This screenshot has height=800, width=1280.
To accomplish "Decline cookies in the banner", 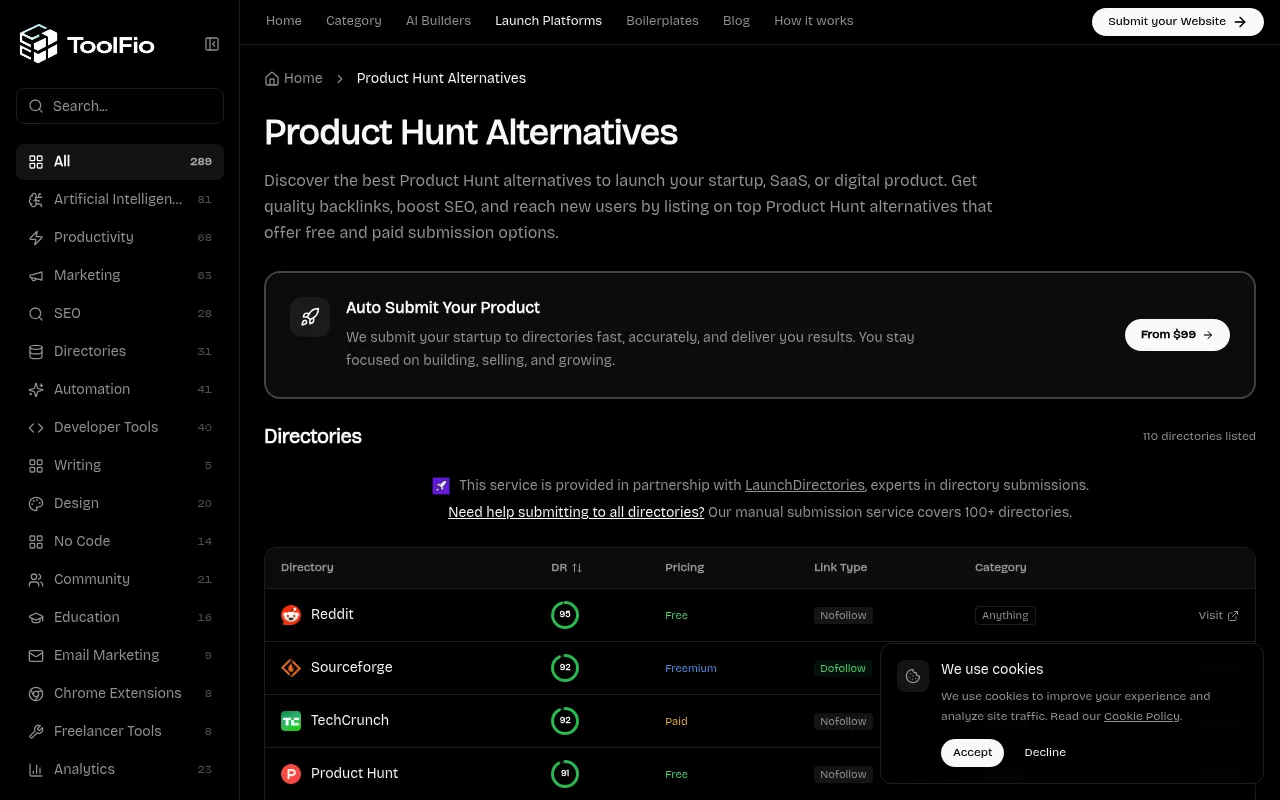I will 1045,752.
